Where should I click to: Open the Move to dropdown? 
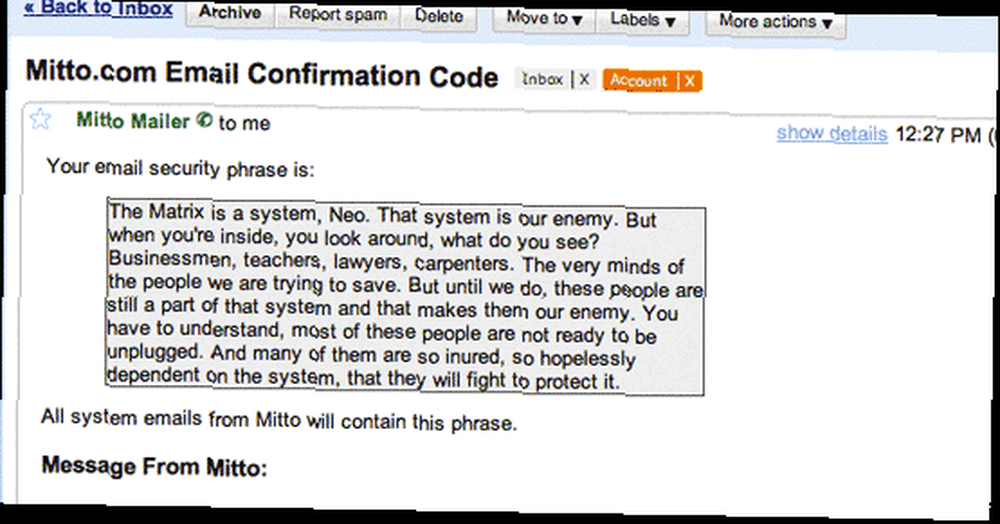pyautogui.click(x=544, y=18)
